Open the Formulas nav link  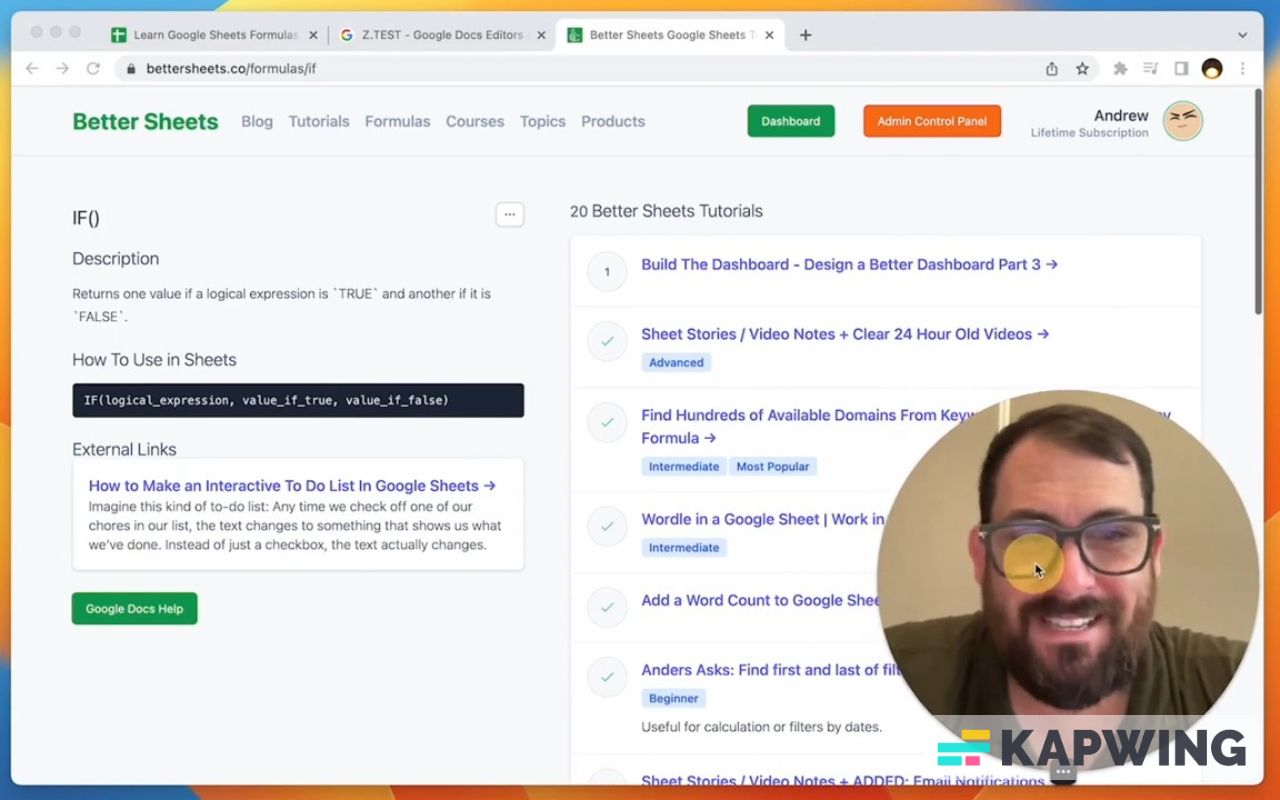[397, 121]
